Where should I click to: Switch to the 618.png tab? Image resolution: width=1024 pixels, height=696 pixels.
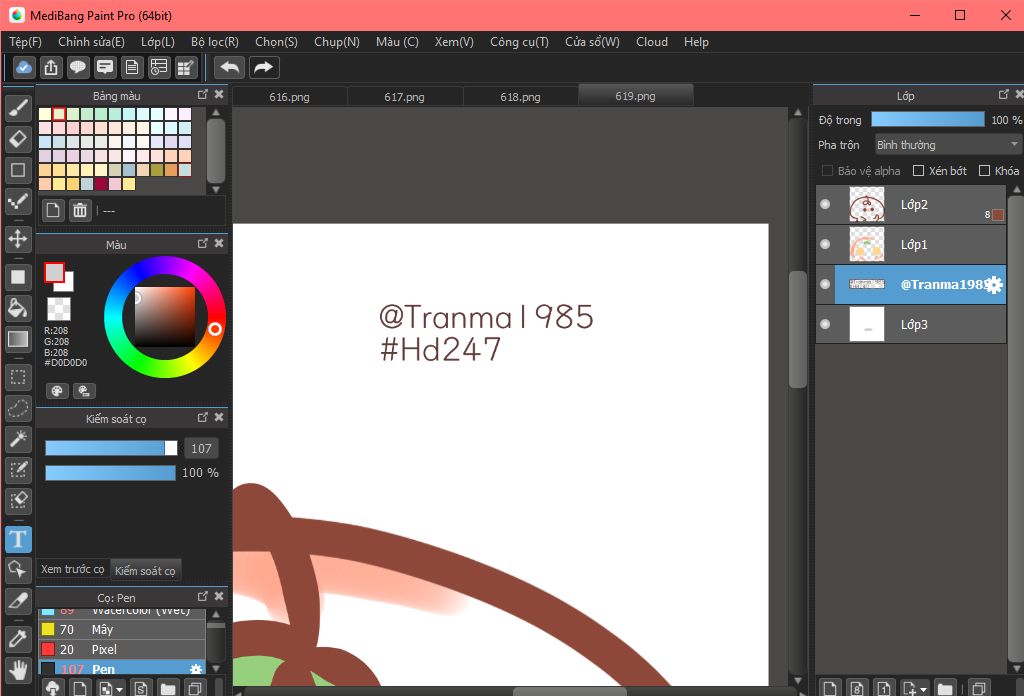click(520, 97)
